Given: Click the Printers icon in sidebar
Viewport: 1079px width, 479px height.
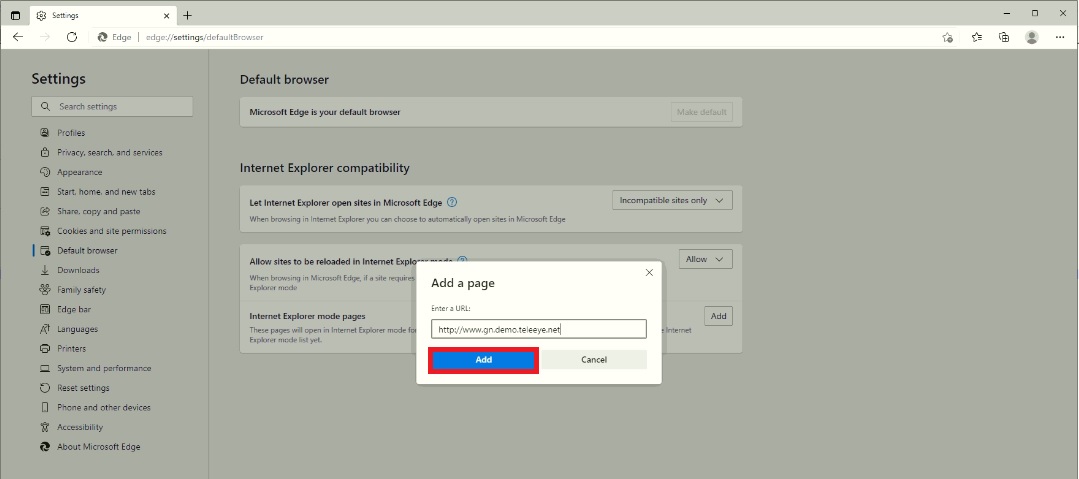Looking at the screenshot, I should (45, 349).
